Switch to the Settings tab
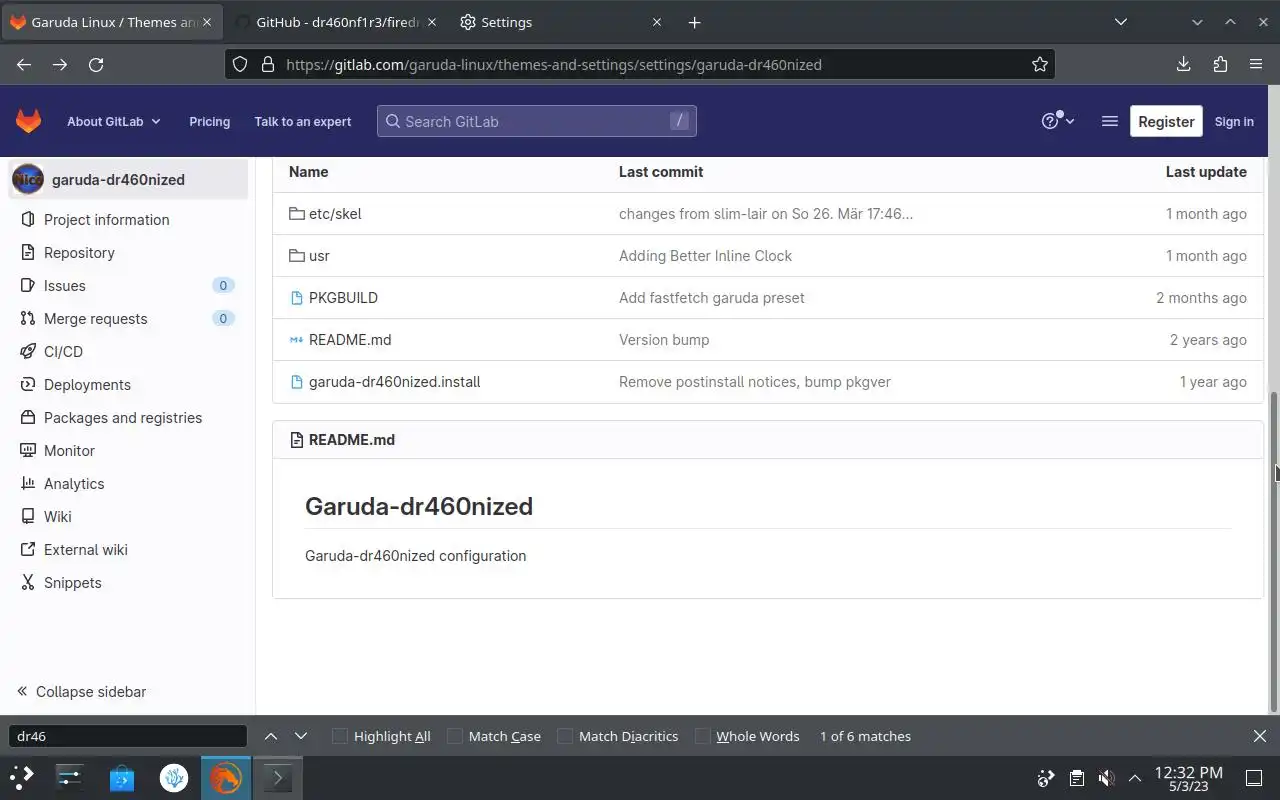 tap(560, 22)
